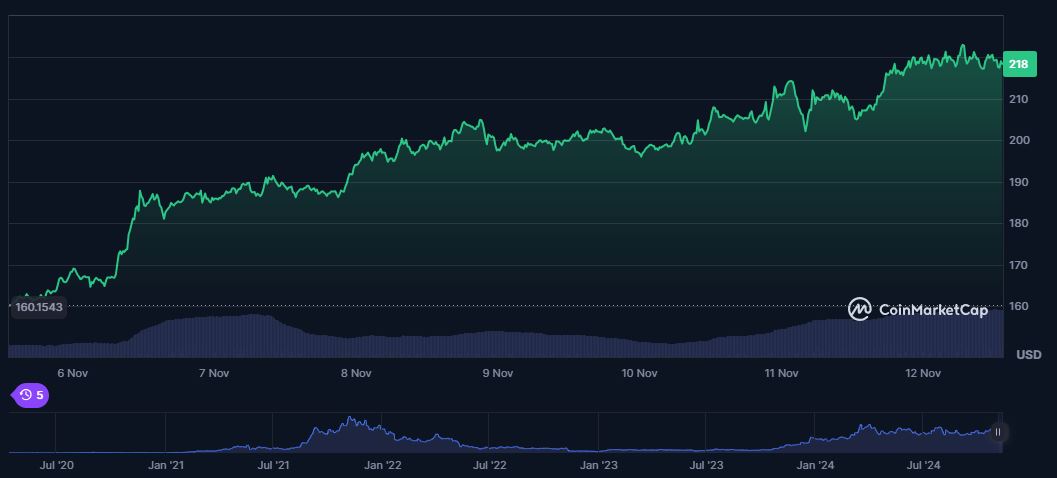
Task: Click Jan '21 on the overview timeline
Action: point(167,465)
